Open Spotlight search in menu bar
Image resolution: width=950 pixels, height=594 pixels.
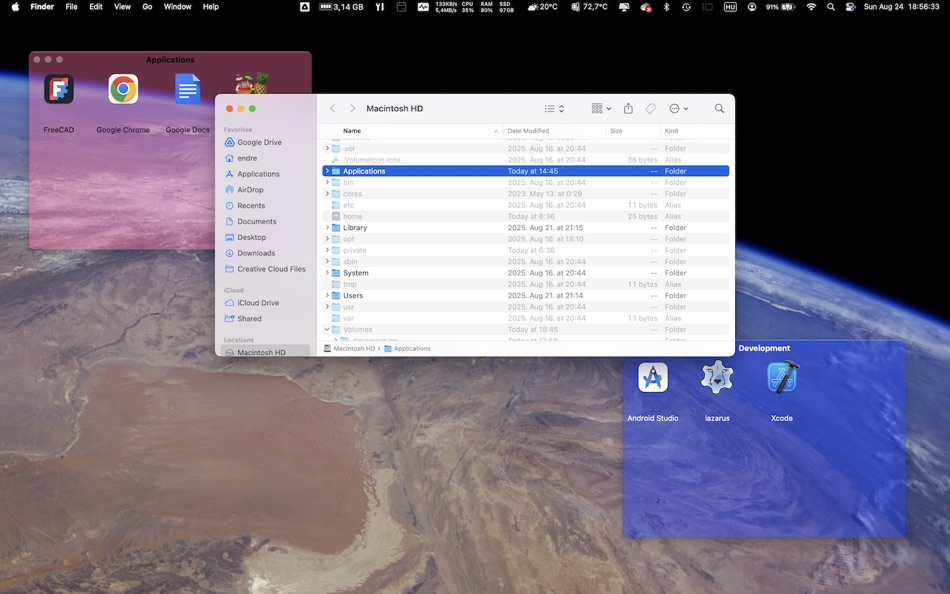click(831, 7)
